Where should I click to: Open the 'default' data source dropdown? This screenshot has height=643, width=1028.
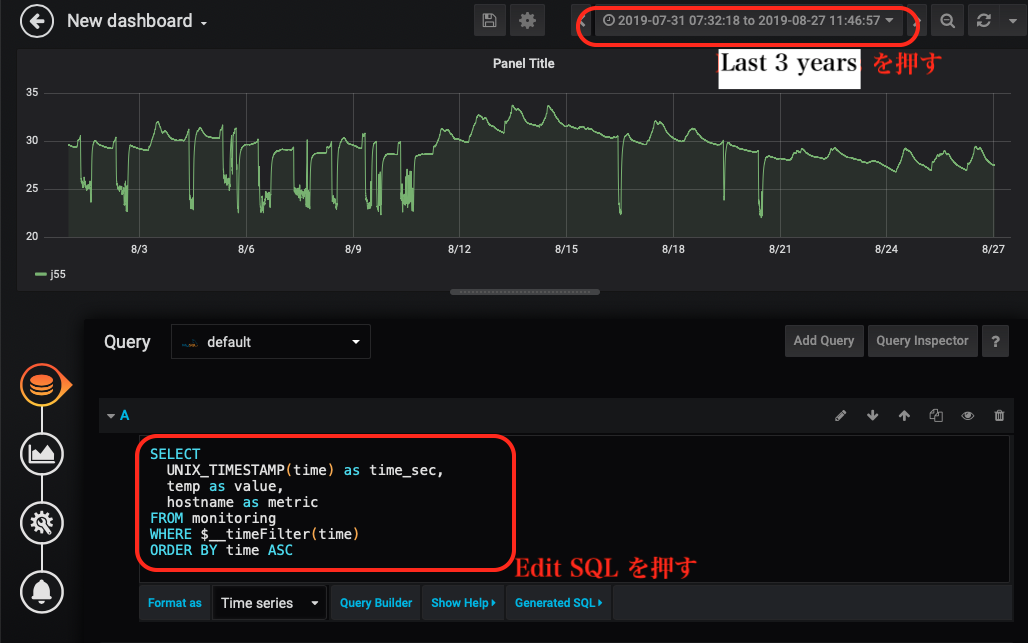coord(271,342)
